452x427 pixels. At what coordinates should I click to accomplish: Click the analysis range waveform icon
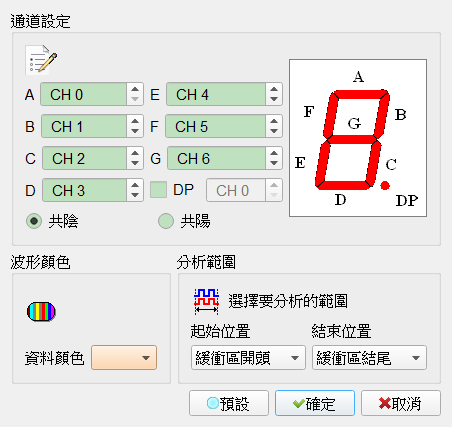(207, 302)
